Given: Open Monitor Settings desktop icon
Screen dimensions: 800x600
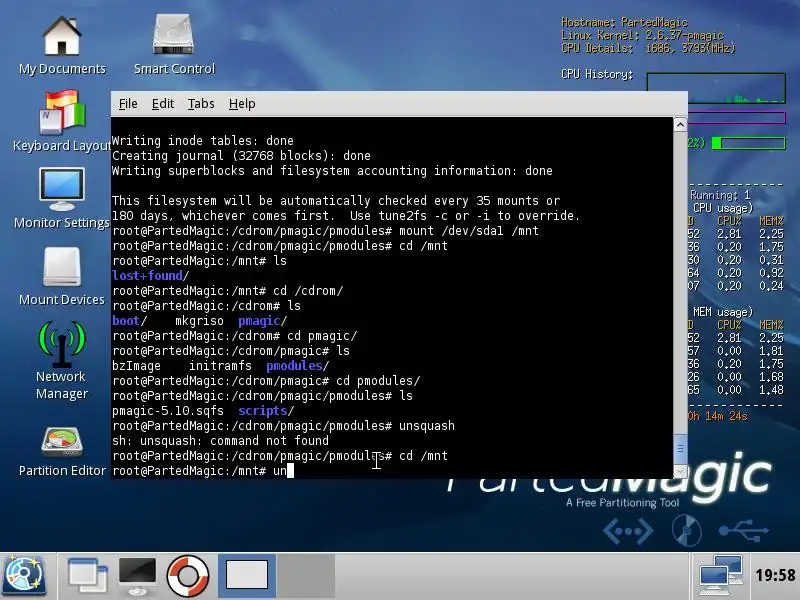Looking at the screenshot, I should tap(62, 198).
